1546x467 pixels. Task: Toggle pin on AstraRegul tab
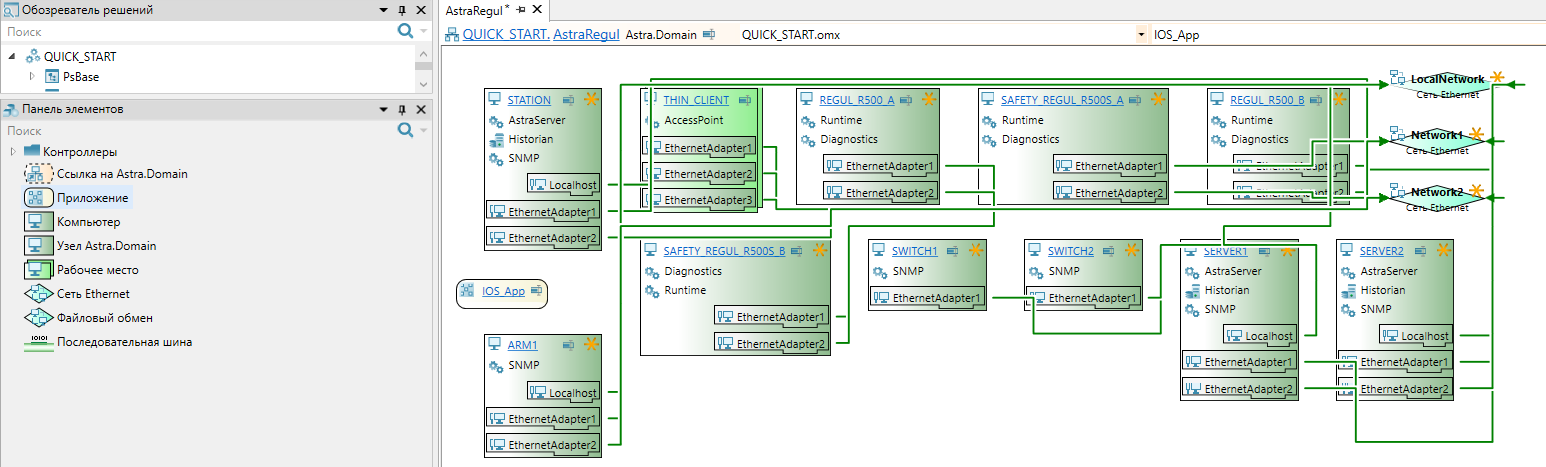click(x=520, y=9)
